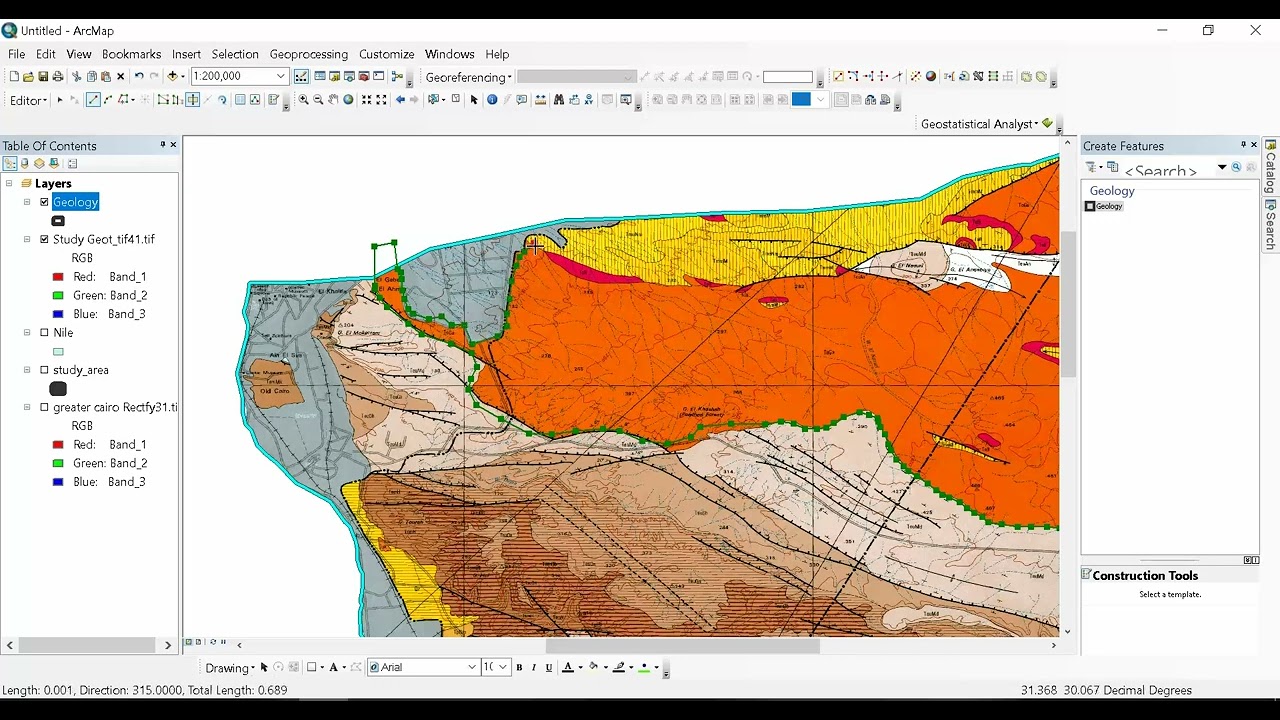Activate the Pan hand tool
This screenshot has width=1280, height=720.
[333, 100]
